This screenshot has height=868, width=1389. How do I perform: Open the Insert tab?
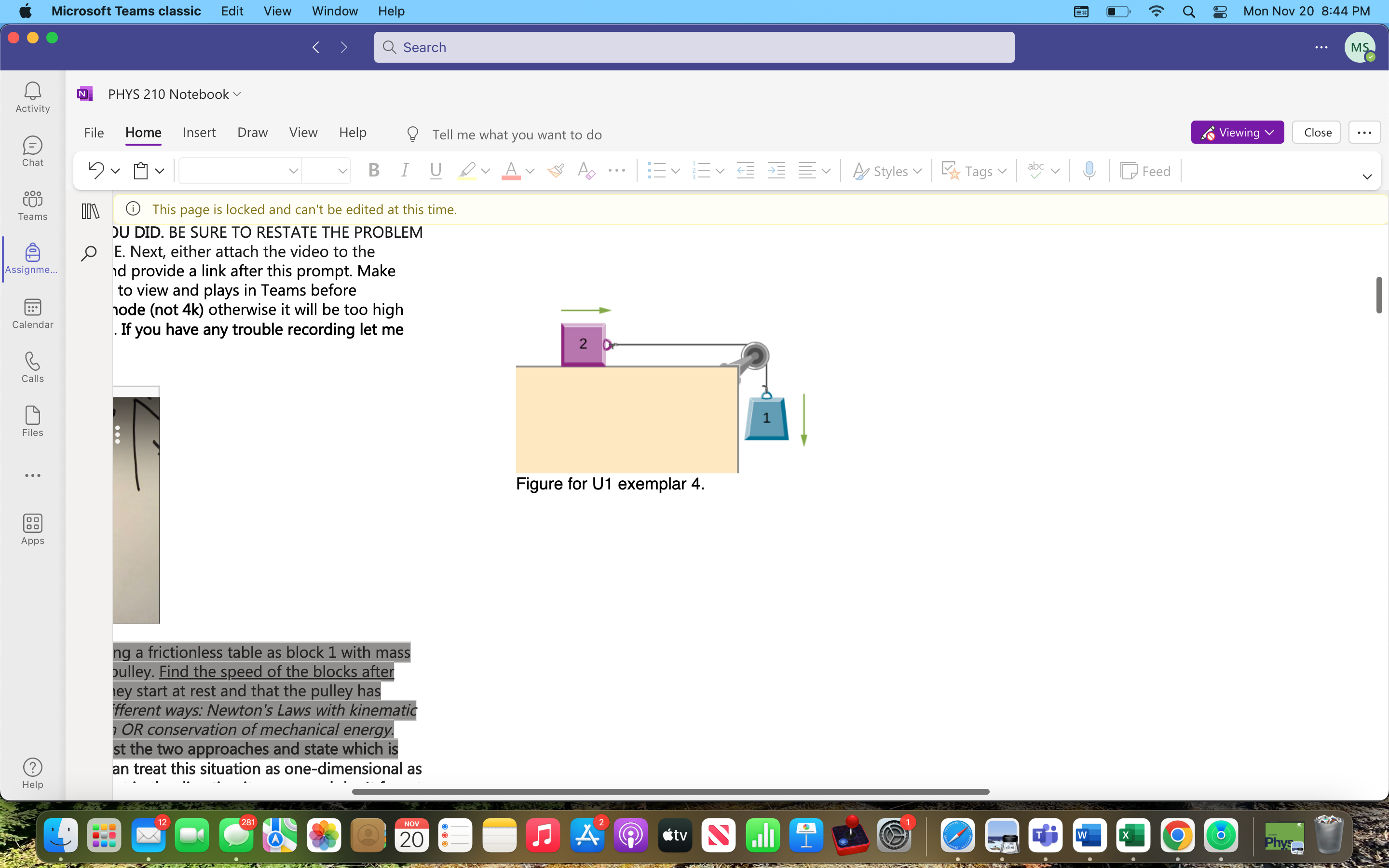point(199,133)
